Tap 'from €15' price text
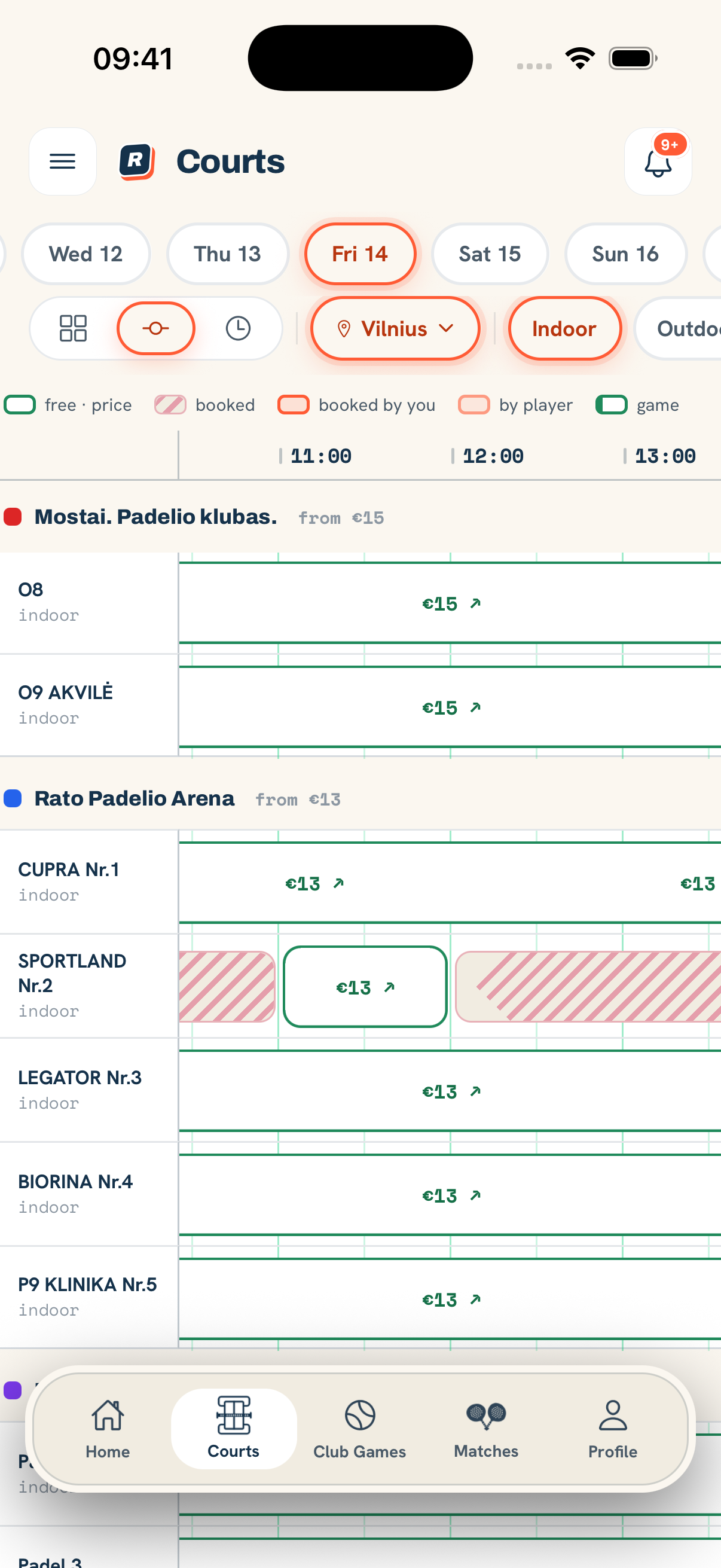The height and width of the screenshot is (1568, 721). (x=341, y=518)
